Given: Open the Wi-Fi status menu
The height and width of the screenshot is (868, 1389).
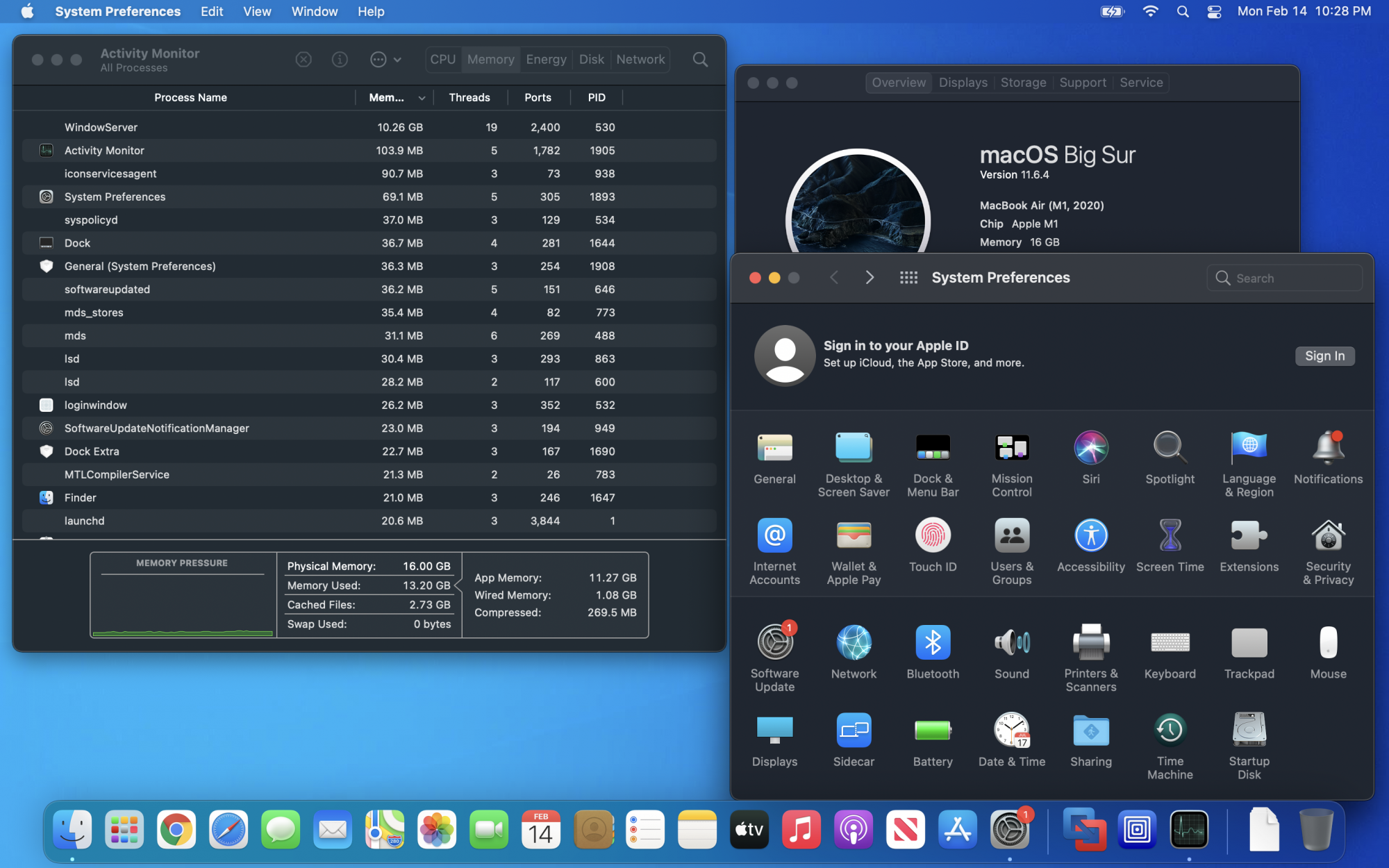Looking at the screenshot, I should click(x=1150, y=12).
